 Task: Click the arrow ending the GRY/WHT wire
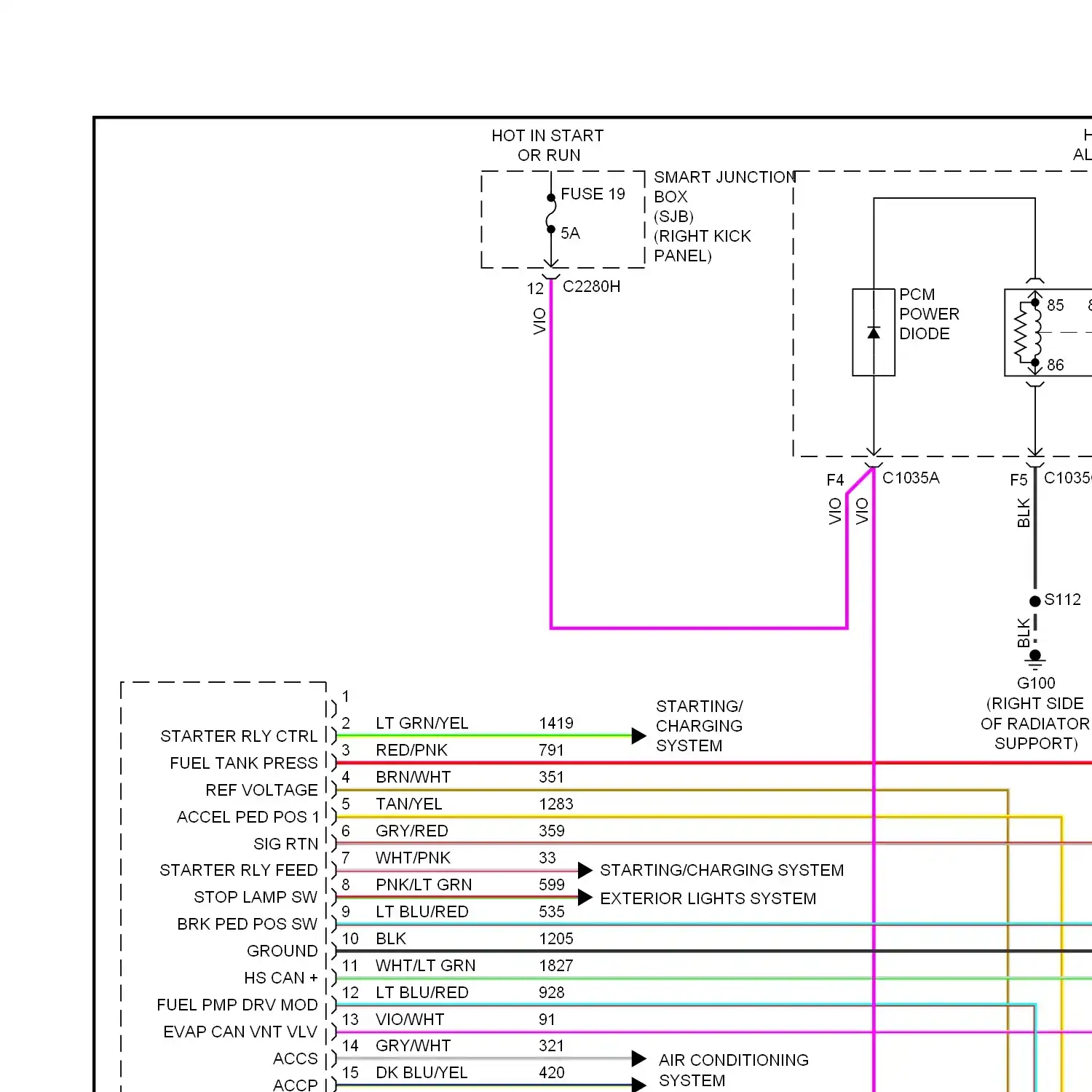tap(639, 1059)
